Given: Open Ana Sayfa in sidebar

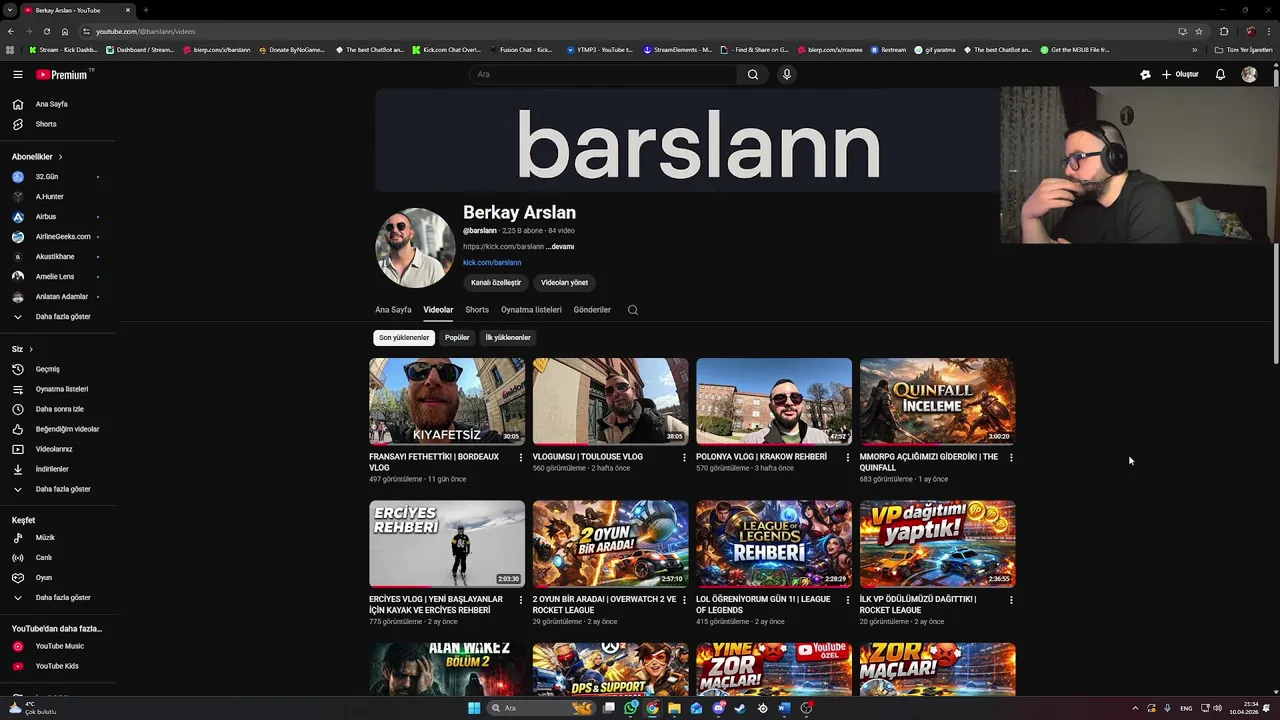Looking at the screenshot, I should 57,104.
